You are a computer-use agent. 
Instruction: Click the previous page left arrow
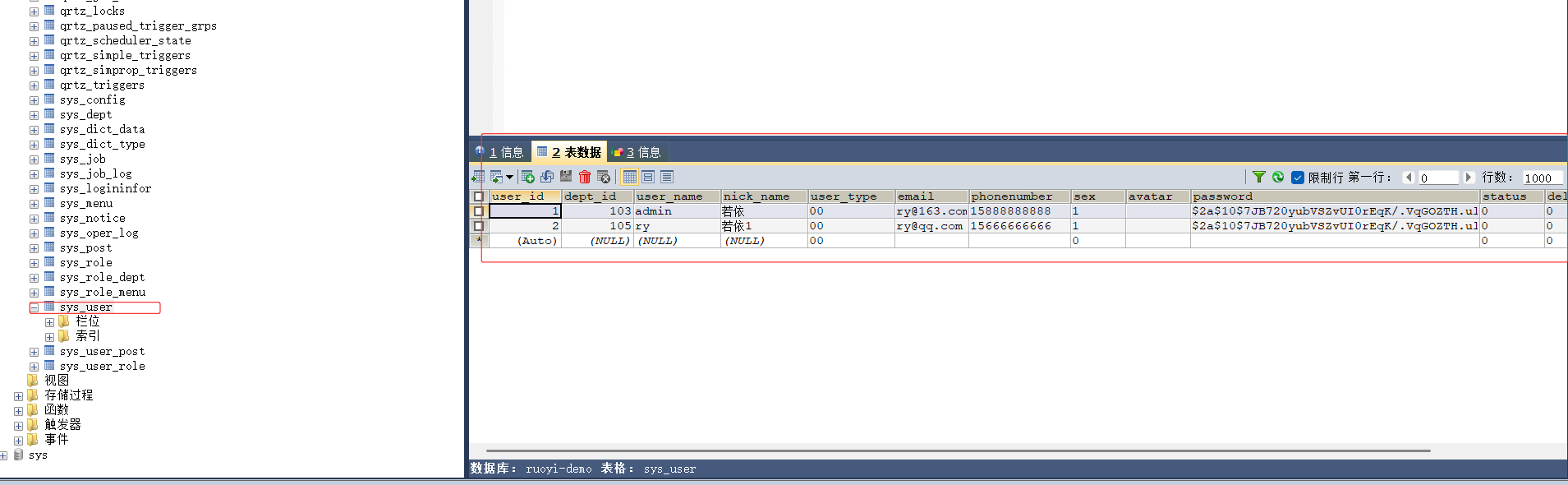coord(1409,178)
